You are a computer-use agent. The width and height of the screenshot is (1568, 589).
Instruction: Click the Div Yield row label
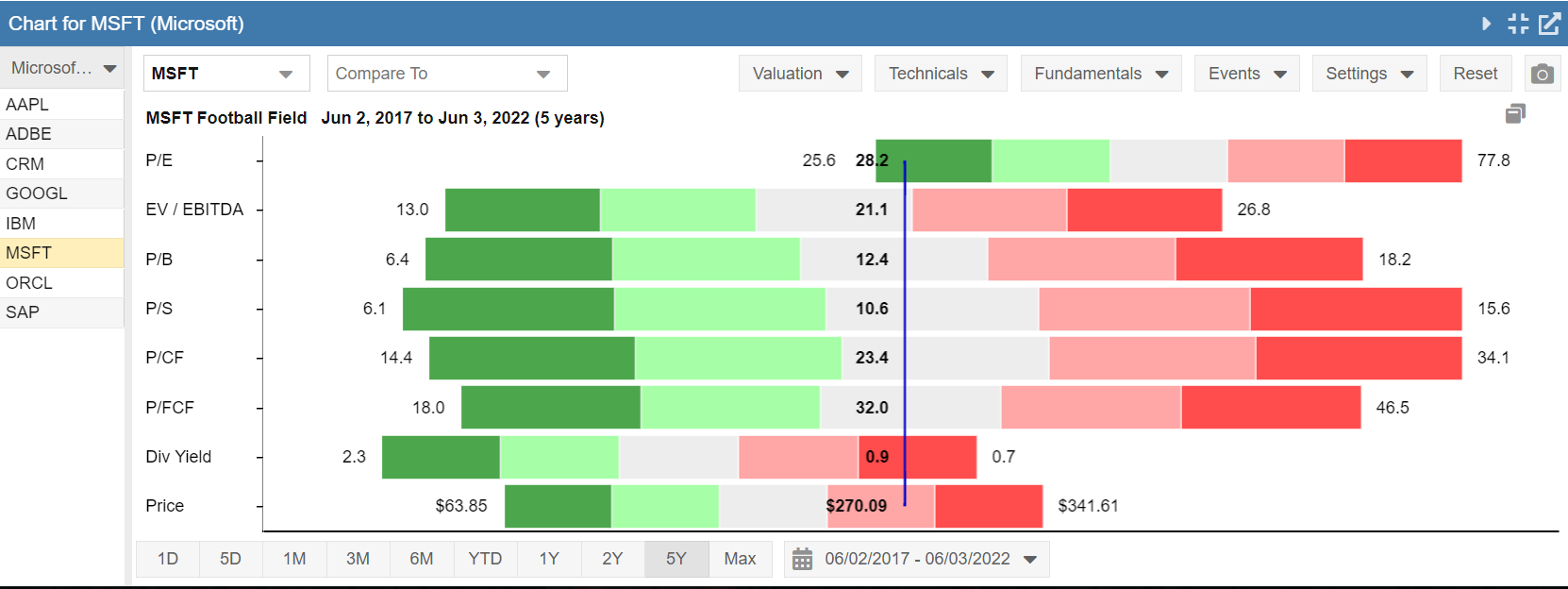coord(178,457)
